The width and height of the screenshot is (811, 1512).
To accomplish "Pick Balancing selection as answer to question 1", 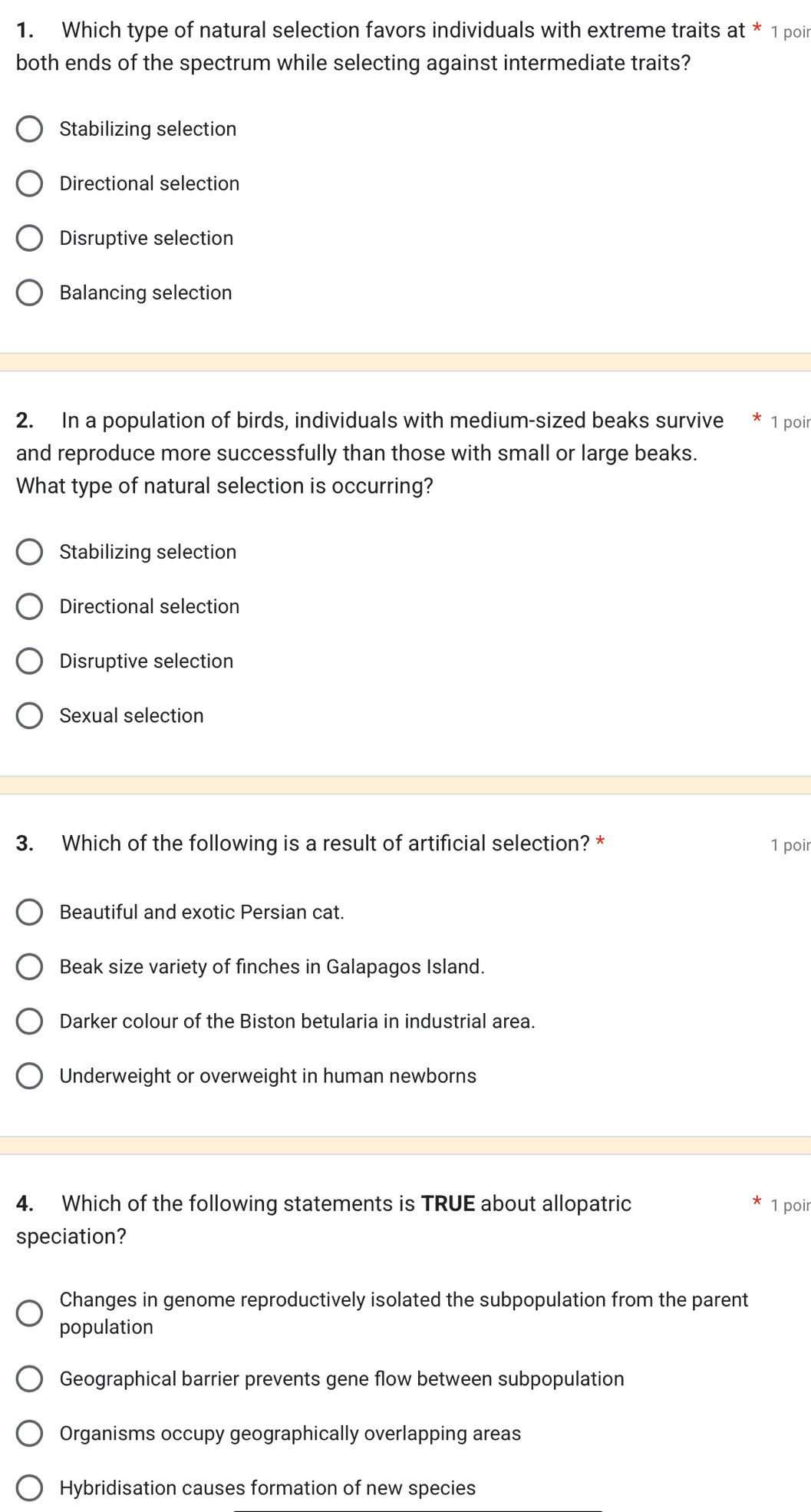I will click(29, 292).
